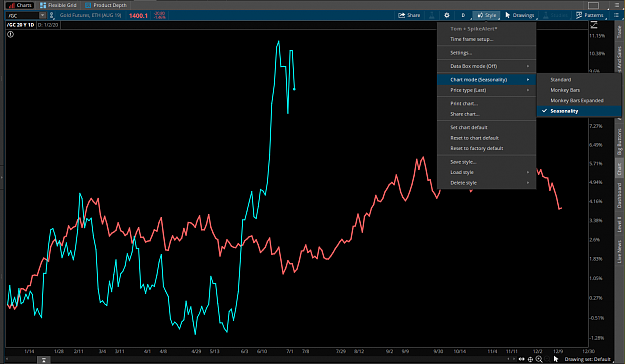This screenshot has width=625, height=364.
Task: Toggle the price axis scale icon
Action: pyautogui.click(x=594, y=25)
